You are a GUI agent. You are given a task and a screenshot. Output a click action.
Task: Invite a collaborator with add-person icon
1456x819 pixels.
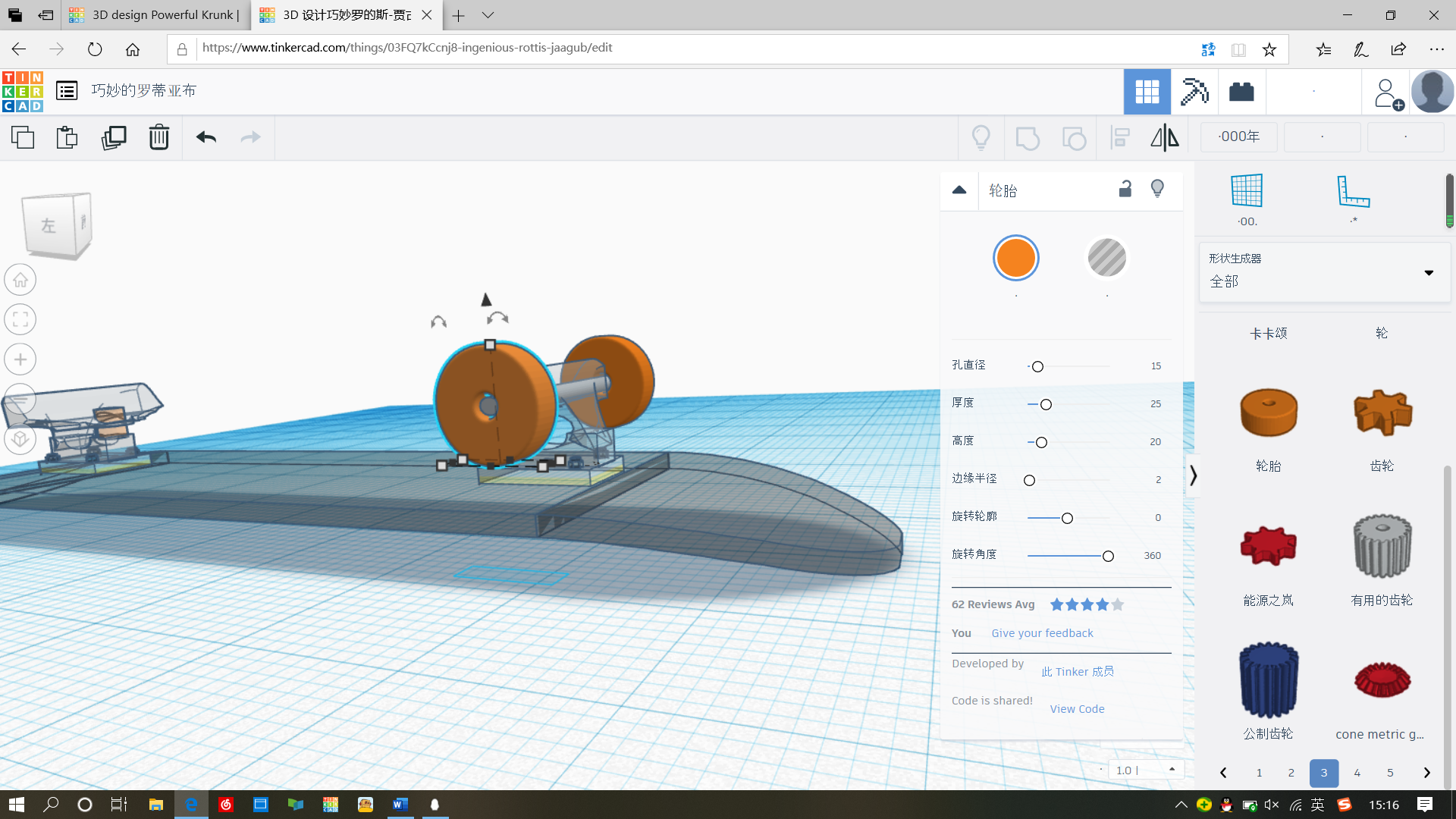coord(1388,94)
